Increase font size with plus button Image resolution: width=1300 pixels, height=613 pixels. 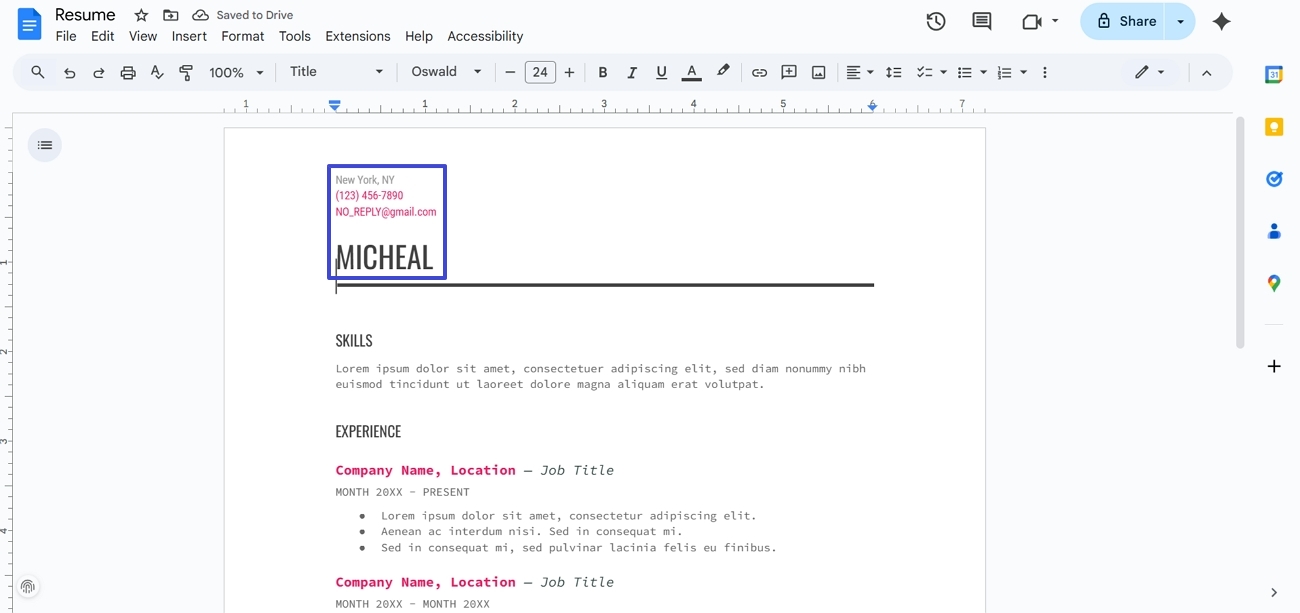click(570, 72)
